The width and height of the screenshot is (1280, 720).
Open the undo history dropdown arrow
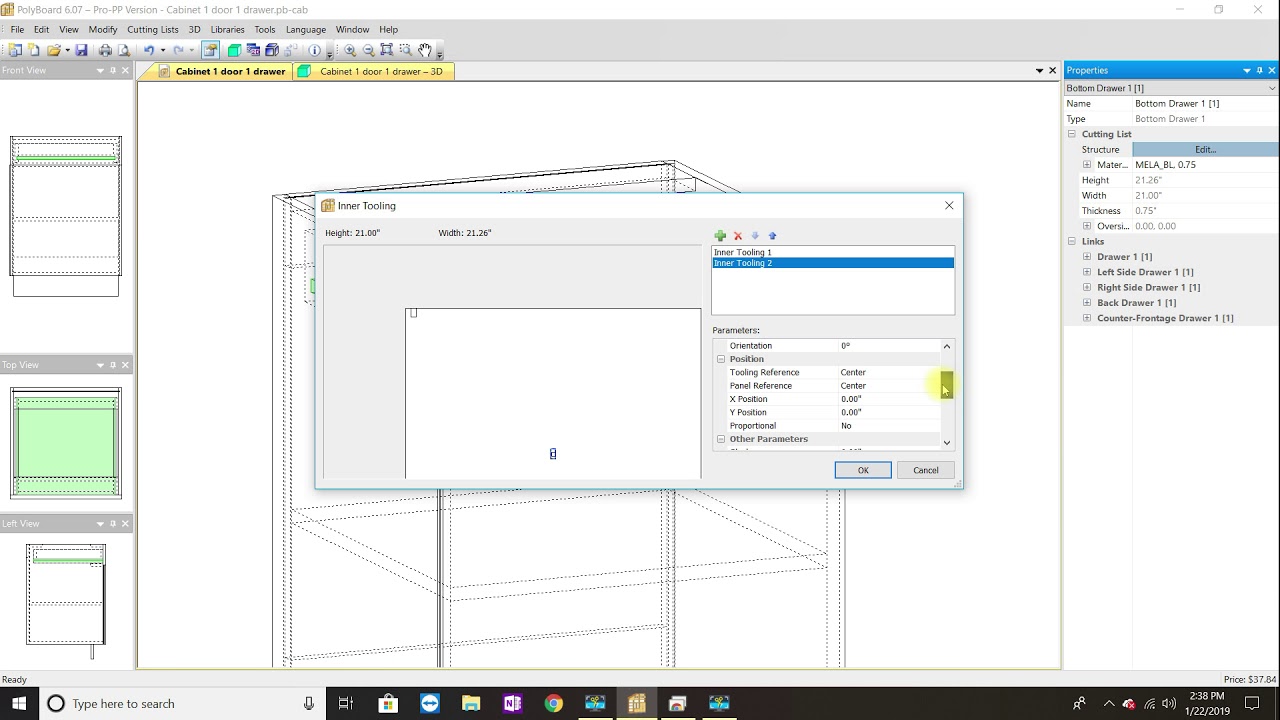163,50
